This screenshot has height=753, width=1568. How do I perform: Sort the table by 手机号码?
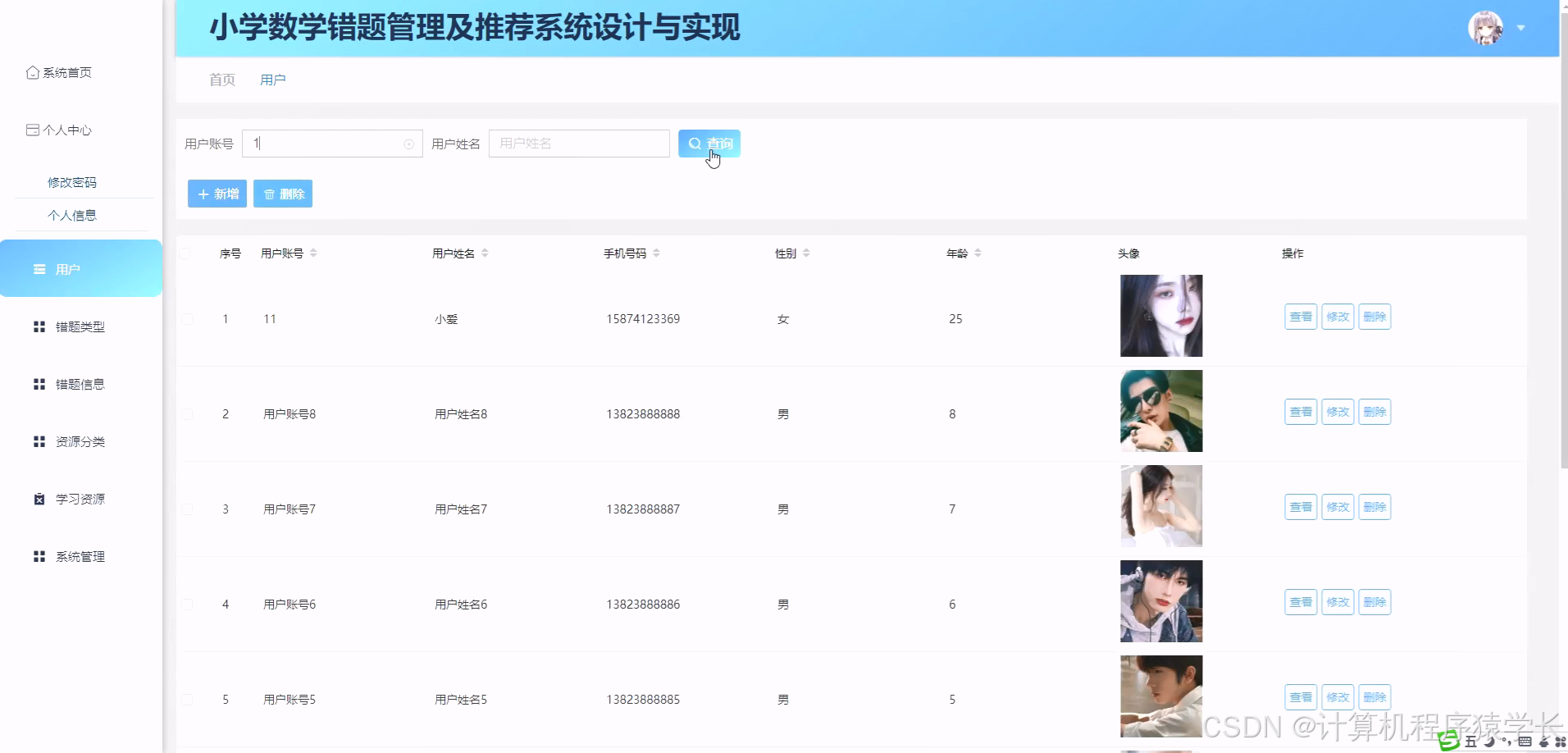tap(656, 253)
